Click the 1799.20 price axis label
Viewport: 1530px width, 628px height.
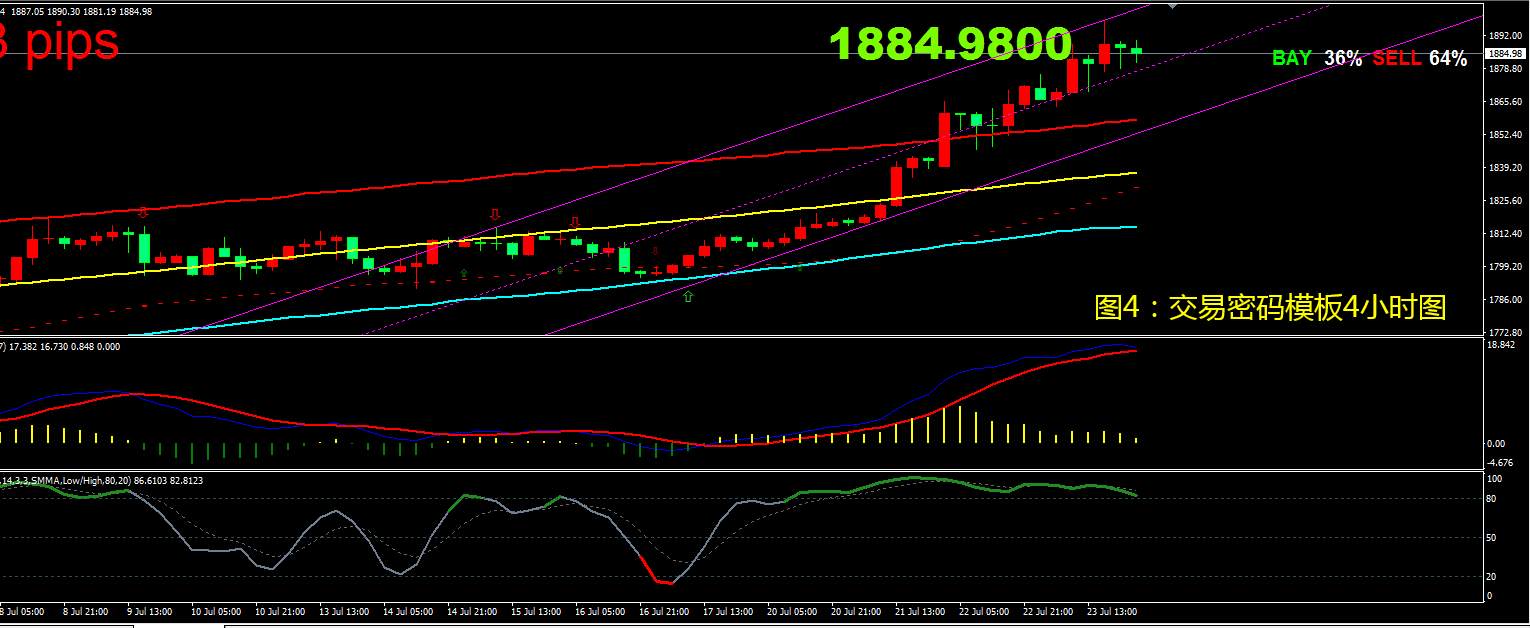[1505, 267]
